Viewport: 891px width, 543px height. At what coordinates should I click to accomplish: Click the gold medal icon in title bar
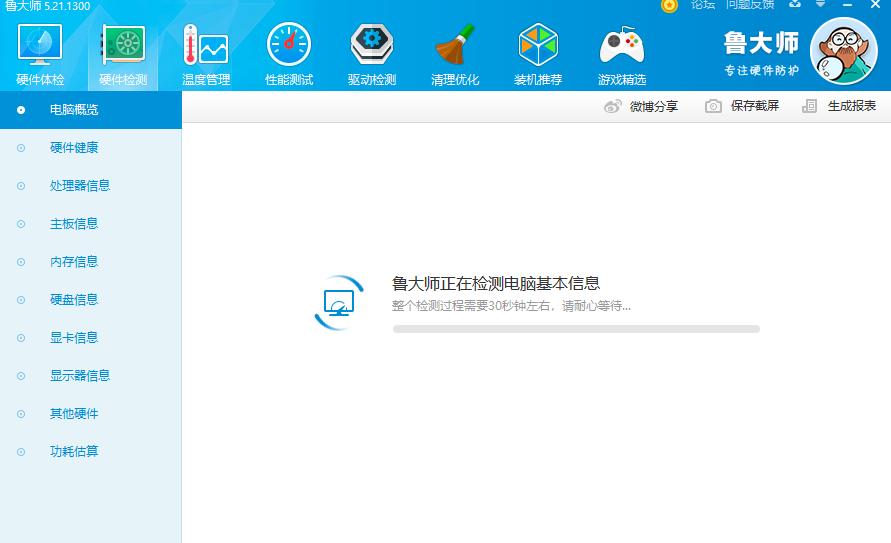(x=669, y=5)
